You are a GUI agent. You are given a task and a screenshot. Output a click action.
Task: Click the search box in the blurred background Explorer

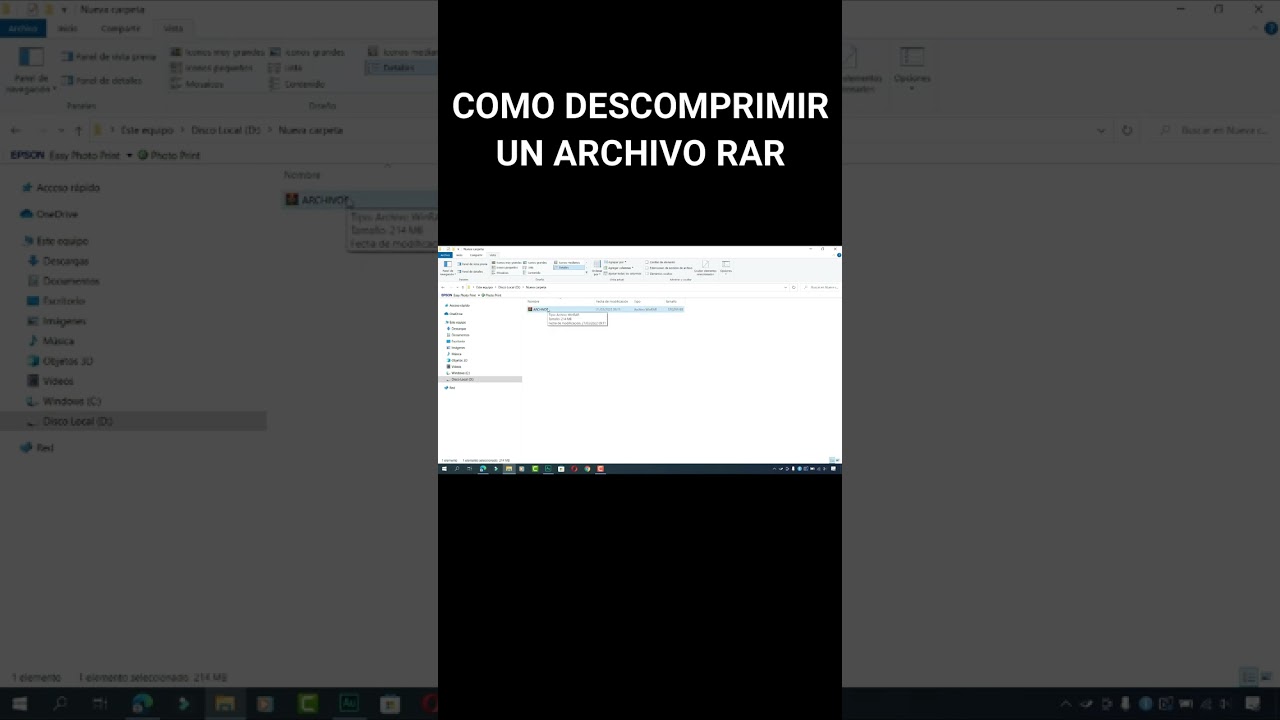tap(1212, 130)
